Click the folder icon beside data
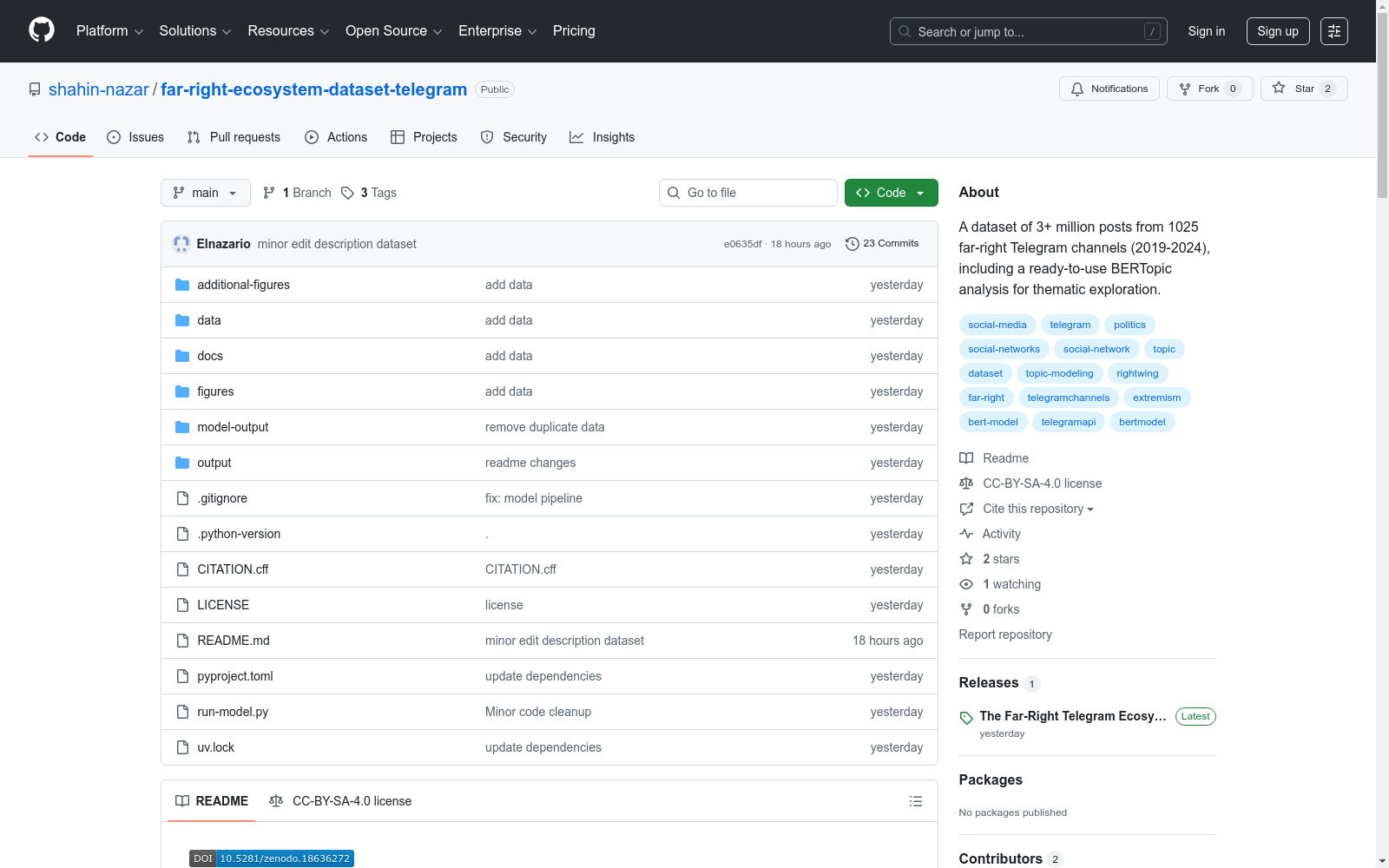The height and width of the screenshot is (868, 1389). [182, 320]
